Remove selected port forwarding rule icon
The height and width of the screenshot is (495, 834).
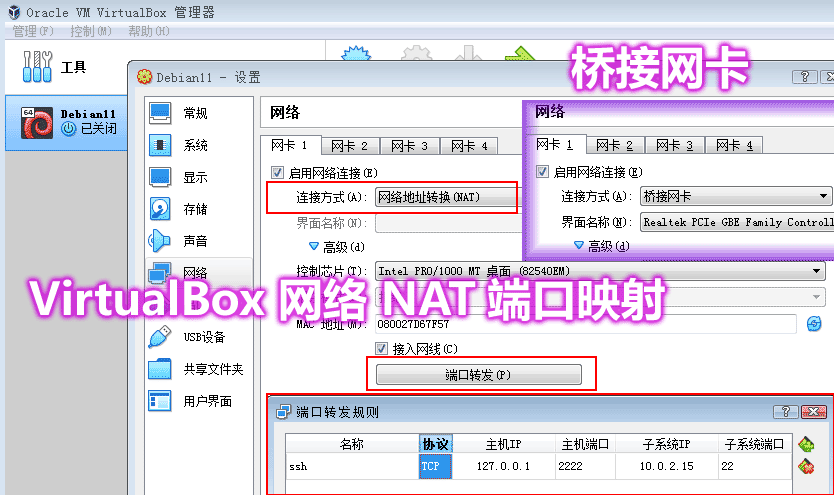tap(806, 467)
